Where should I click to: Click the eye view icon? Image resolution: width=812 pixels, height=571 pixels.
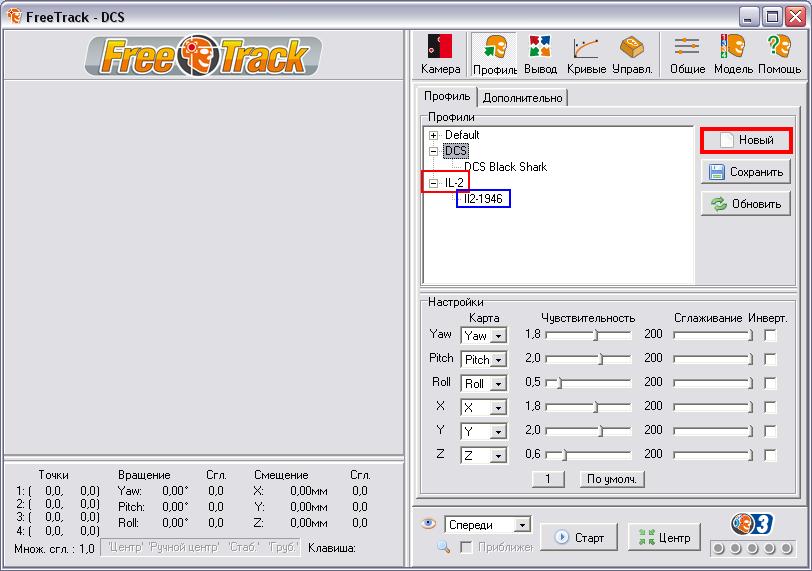(x=428, y=523)
